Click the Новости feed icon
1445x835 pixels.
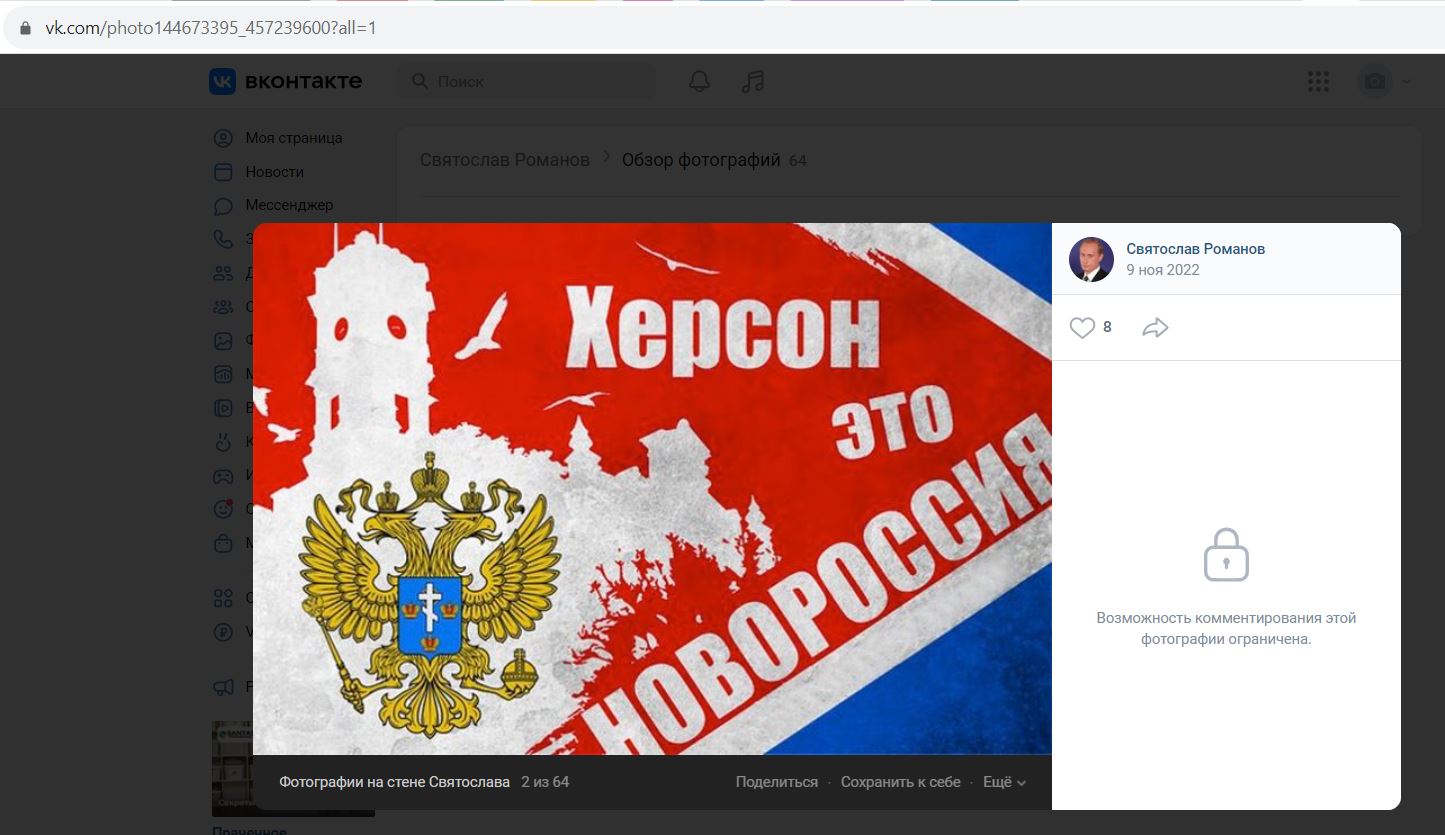click(224, 172)
